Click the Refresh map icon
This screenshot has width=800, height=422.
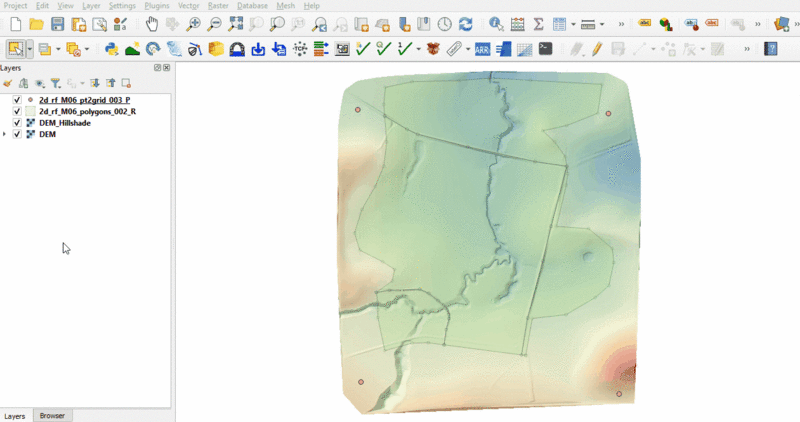pos(466,24)
